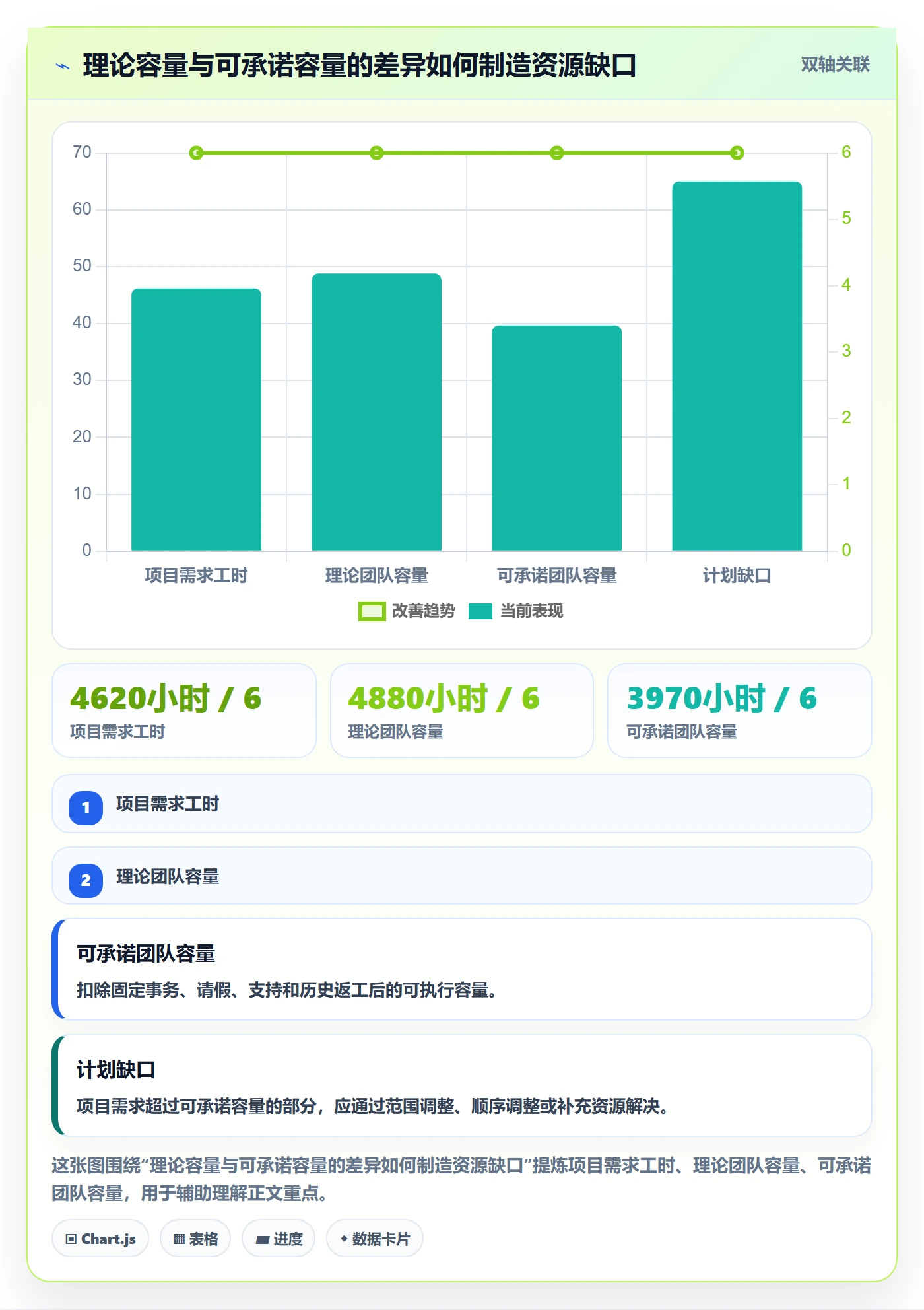Click the 4880小时 / 6 stat value
The image size is (924, 1310).
(x=444, y=699)
